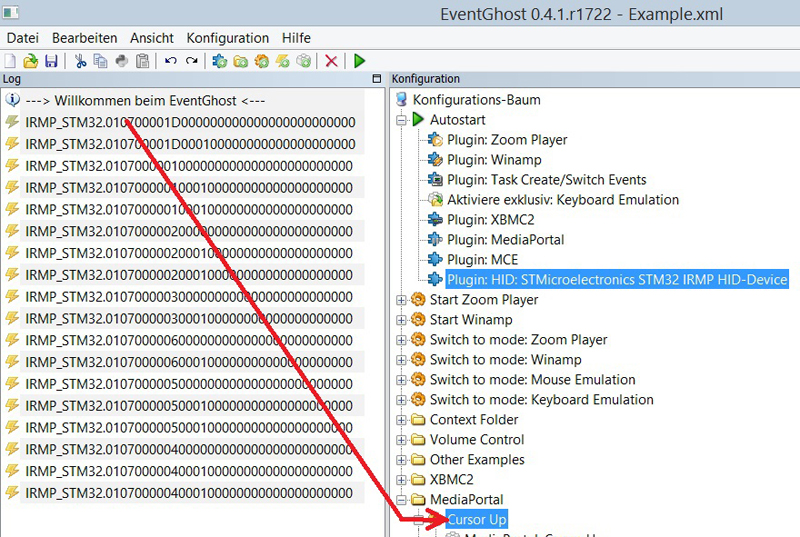Click the New file toolbar icon
The height and width of the screenshot is (537, 800).
(x=10, y=61)
